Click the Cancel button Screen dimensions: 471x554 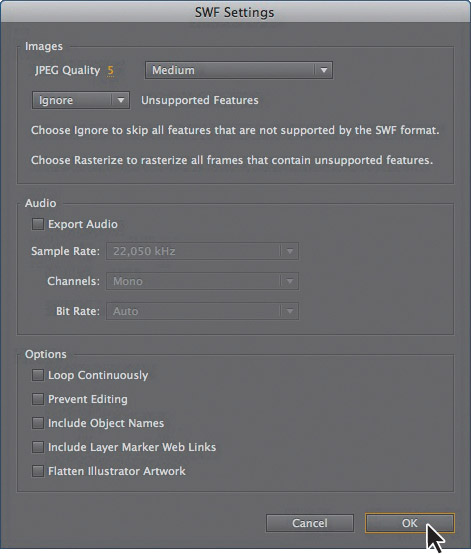coord(310,523)
